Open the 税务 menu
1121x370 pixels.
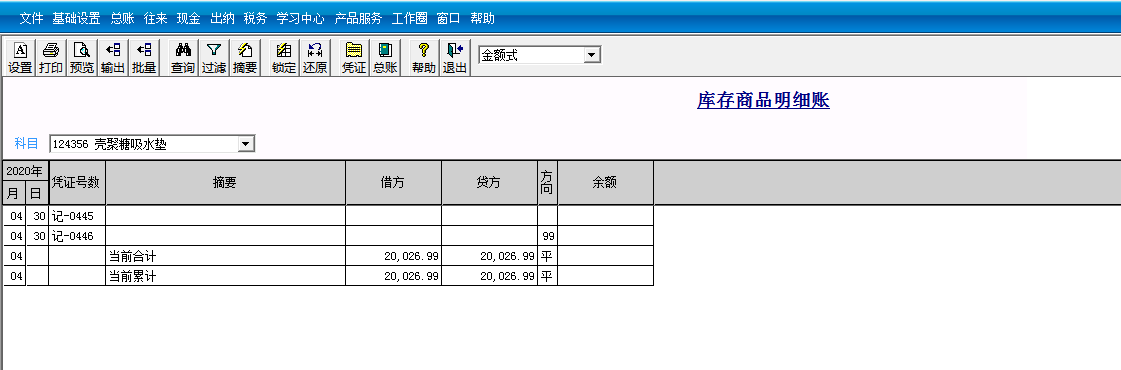[255, 19]
